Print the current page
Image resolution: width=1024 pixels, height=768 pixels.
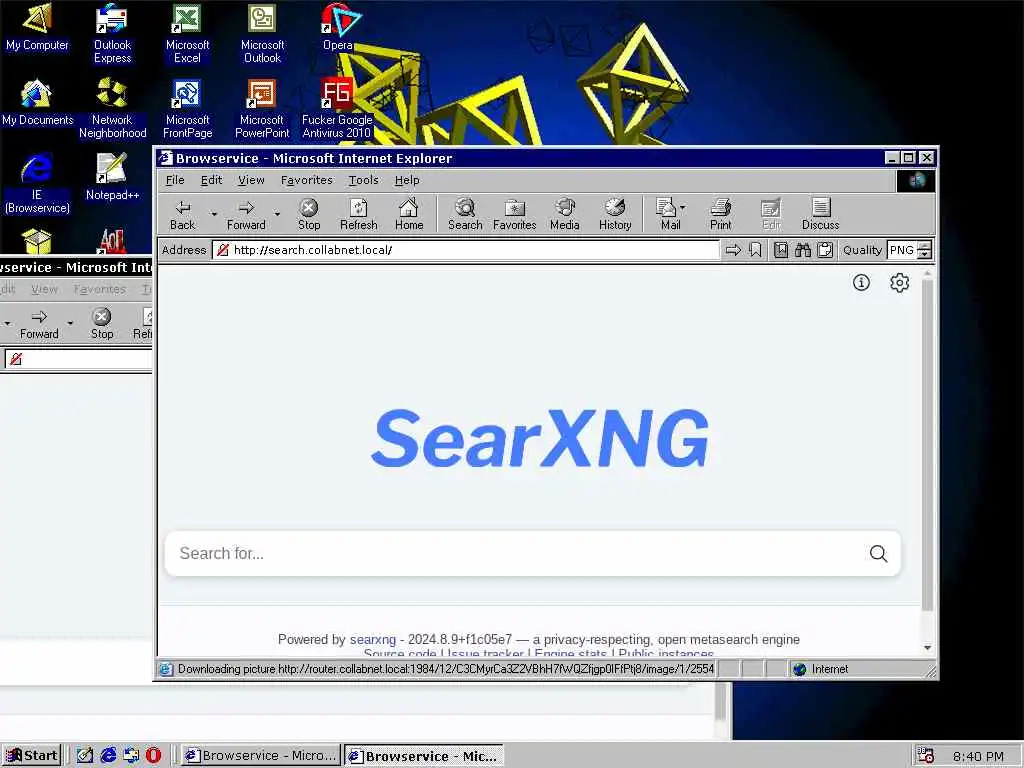(720, 215)
